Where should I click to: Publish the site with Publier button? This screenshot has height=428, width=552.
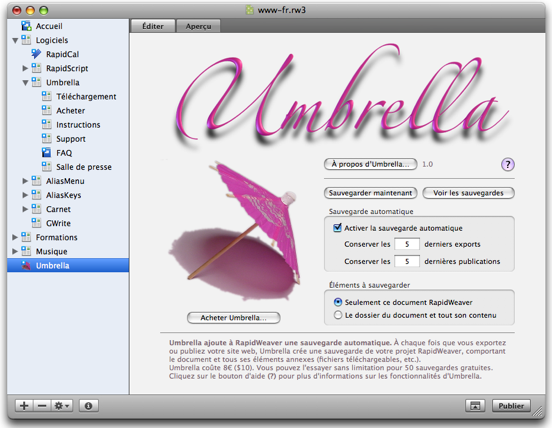pos(511,406)
